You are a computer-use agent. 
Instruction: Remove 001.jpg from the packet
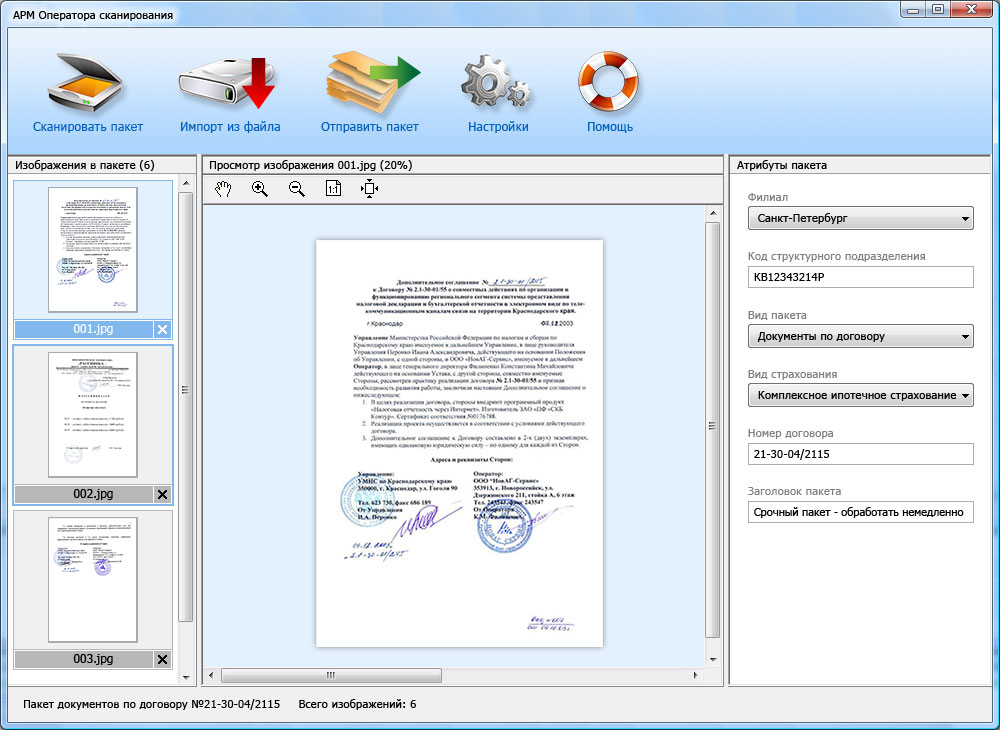(162, 329)
